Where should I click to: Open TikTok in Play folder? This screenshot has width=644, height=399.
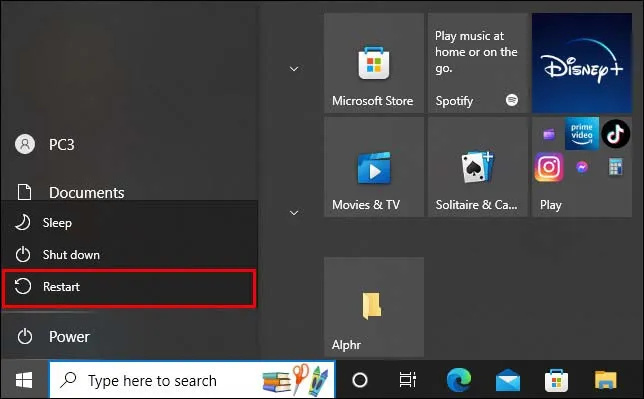coord(615,134)
